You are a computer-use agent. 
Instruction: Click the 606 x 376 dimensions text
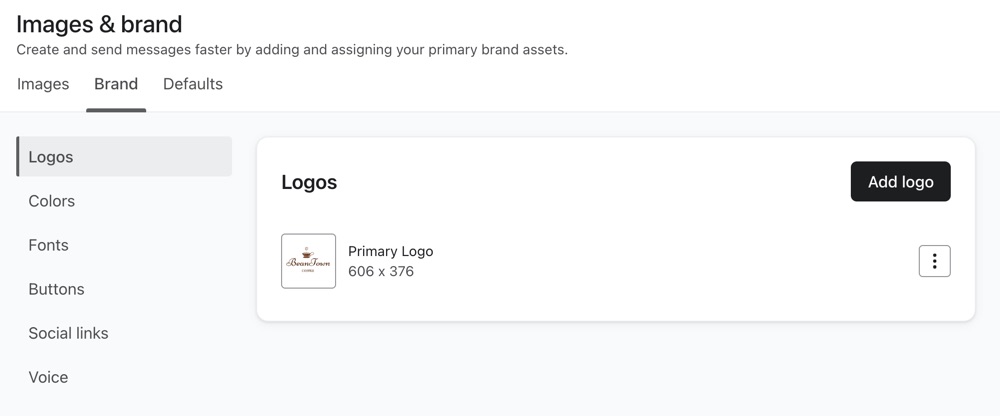point(381,271)
